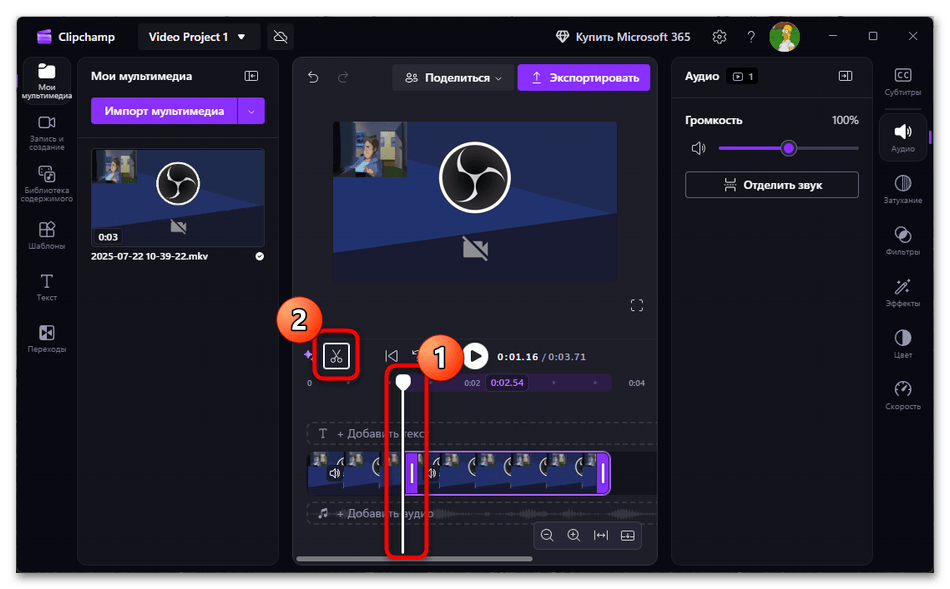This screenshot has height=589, width=950.
Task: Open Запись и создание sidebar tab
Action: click(x=47, y=133)
